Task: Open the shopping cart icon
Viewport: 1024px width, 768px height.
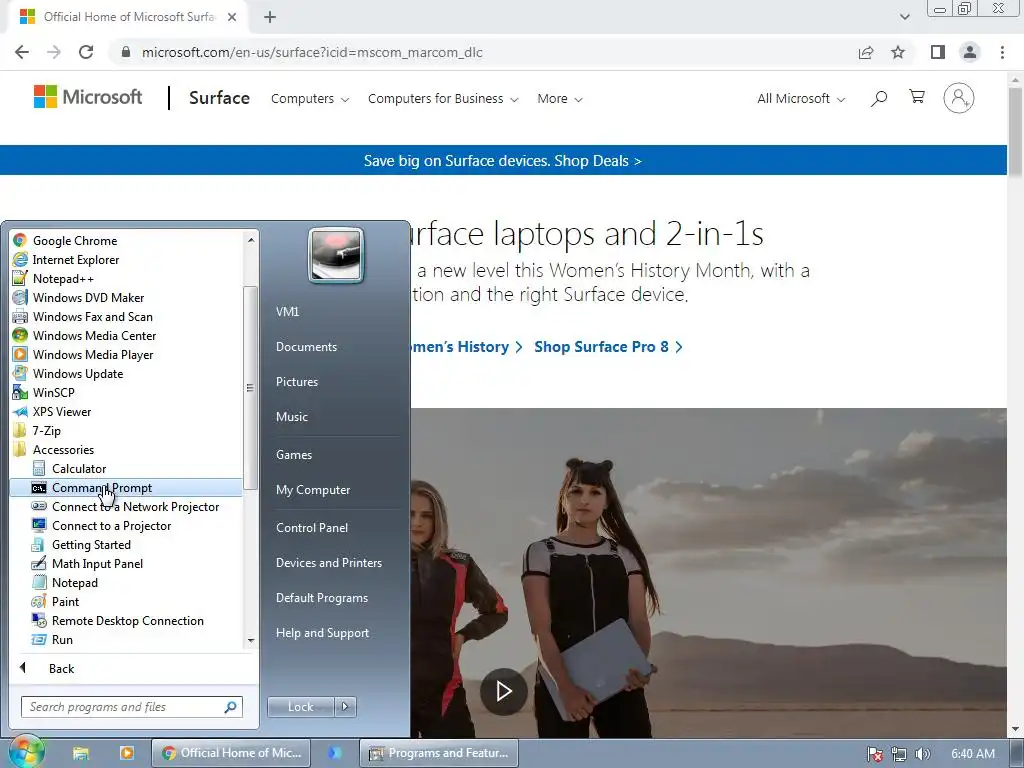Action: point(917,97)
